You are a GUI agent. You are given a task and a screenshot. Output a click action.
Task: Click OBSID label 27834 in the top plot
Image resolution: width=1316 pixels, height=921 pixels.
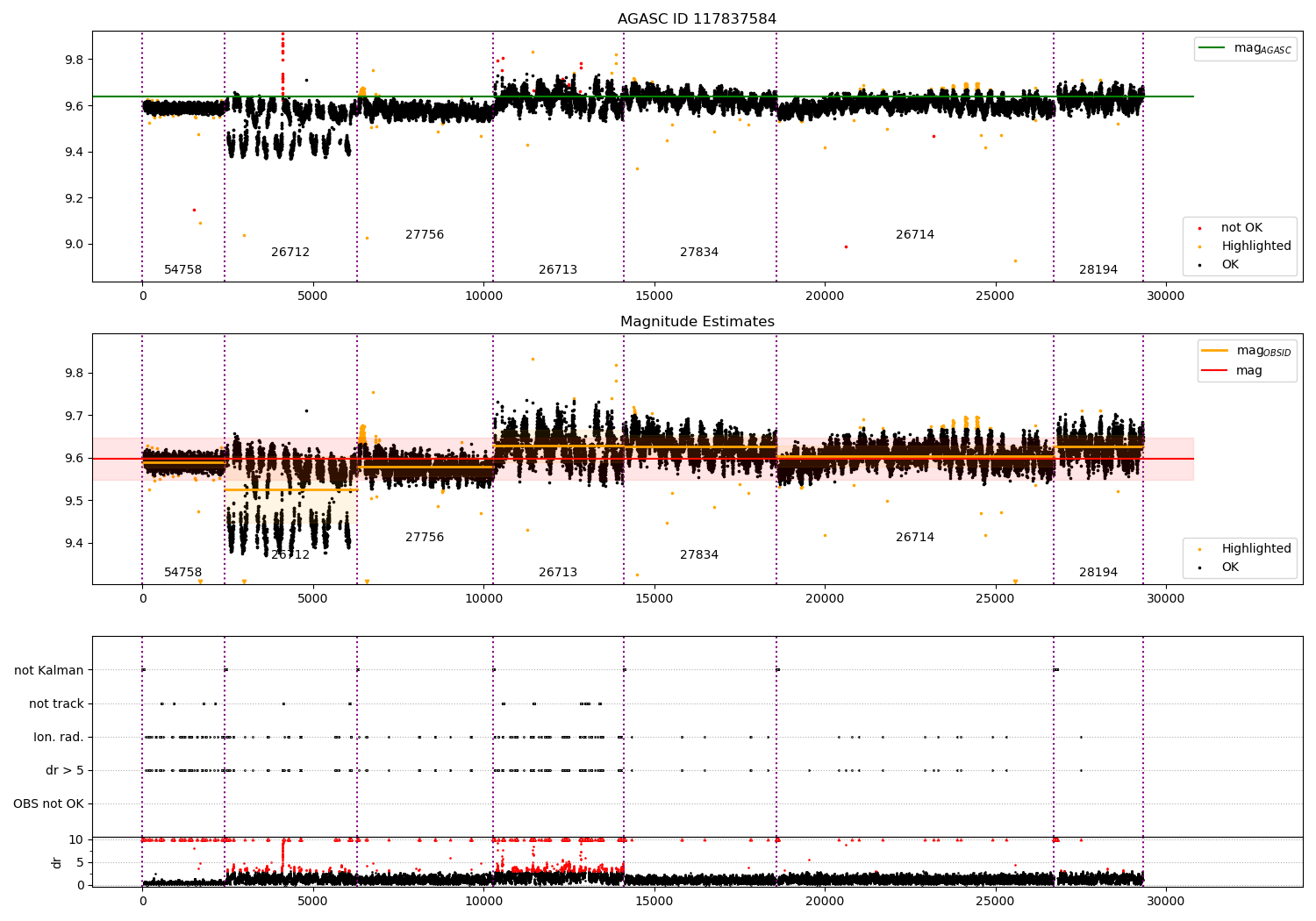699,253
